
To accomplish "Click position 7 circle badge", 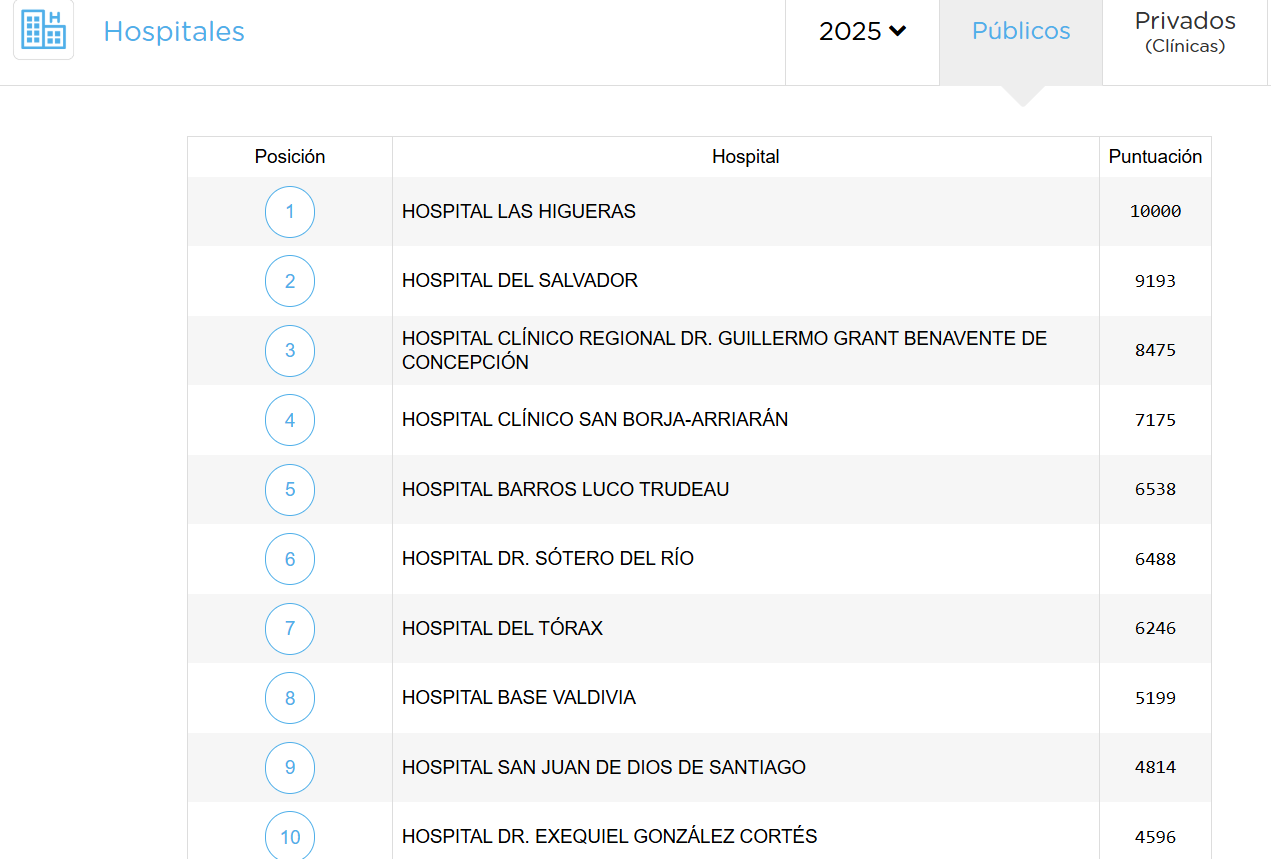I will pos(290,629).
